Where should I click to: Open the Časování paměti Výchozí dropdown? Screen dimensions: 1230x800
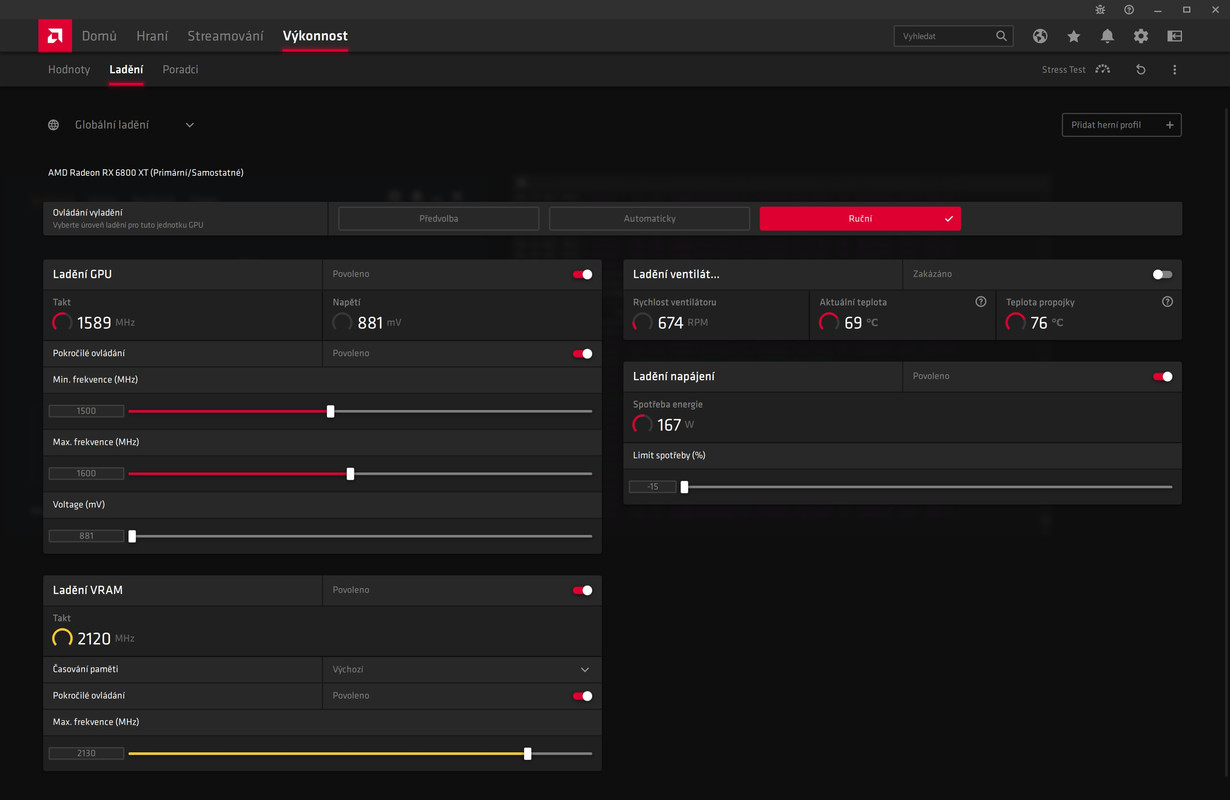point(462,669)
